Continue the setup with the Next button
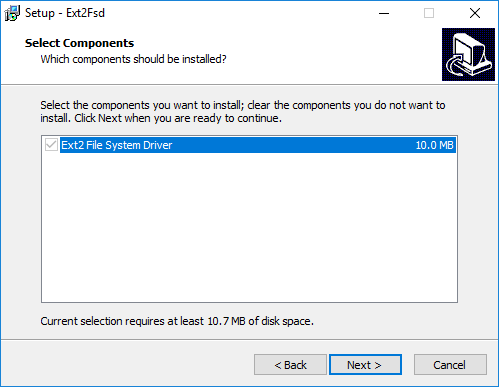The width and height of the screenshot is (499, 387). click(x=365, y=365)
